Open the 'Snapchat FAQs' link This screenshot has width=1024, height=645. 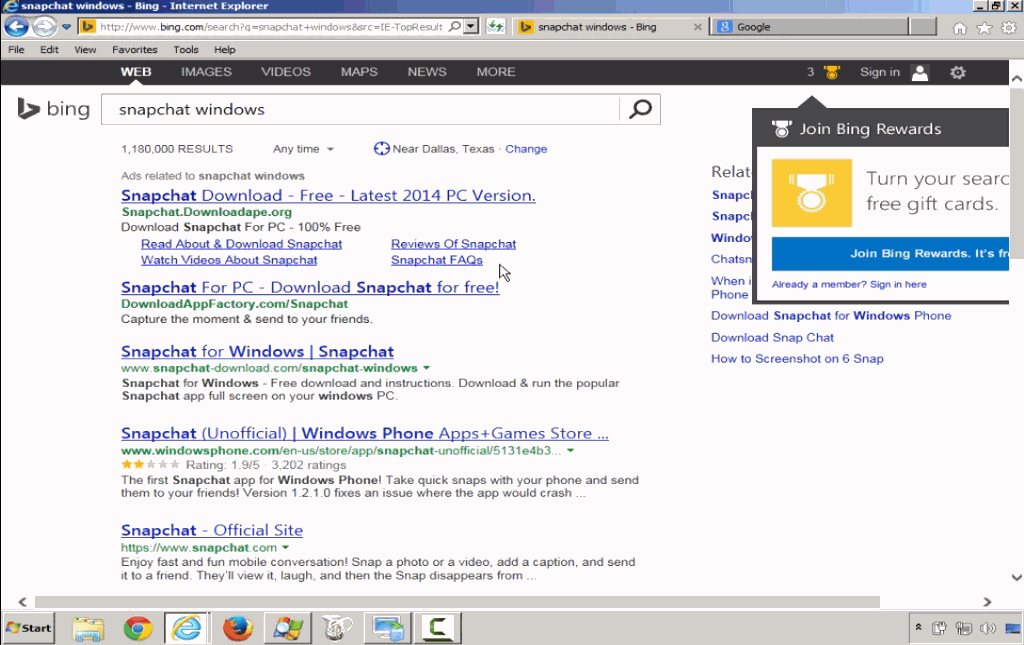(437, 260)
